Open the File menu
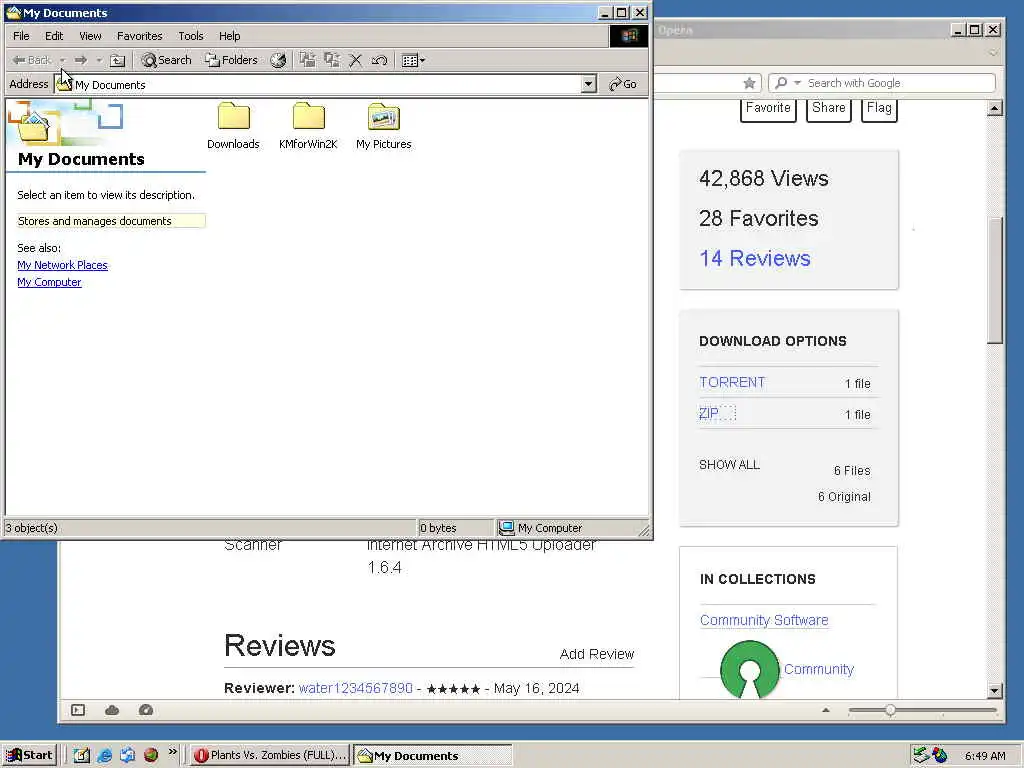The image size is (1024, 768). pos(21,36)
